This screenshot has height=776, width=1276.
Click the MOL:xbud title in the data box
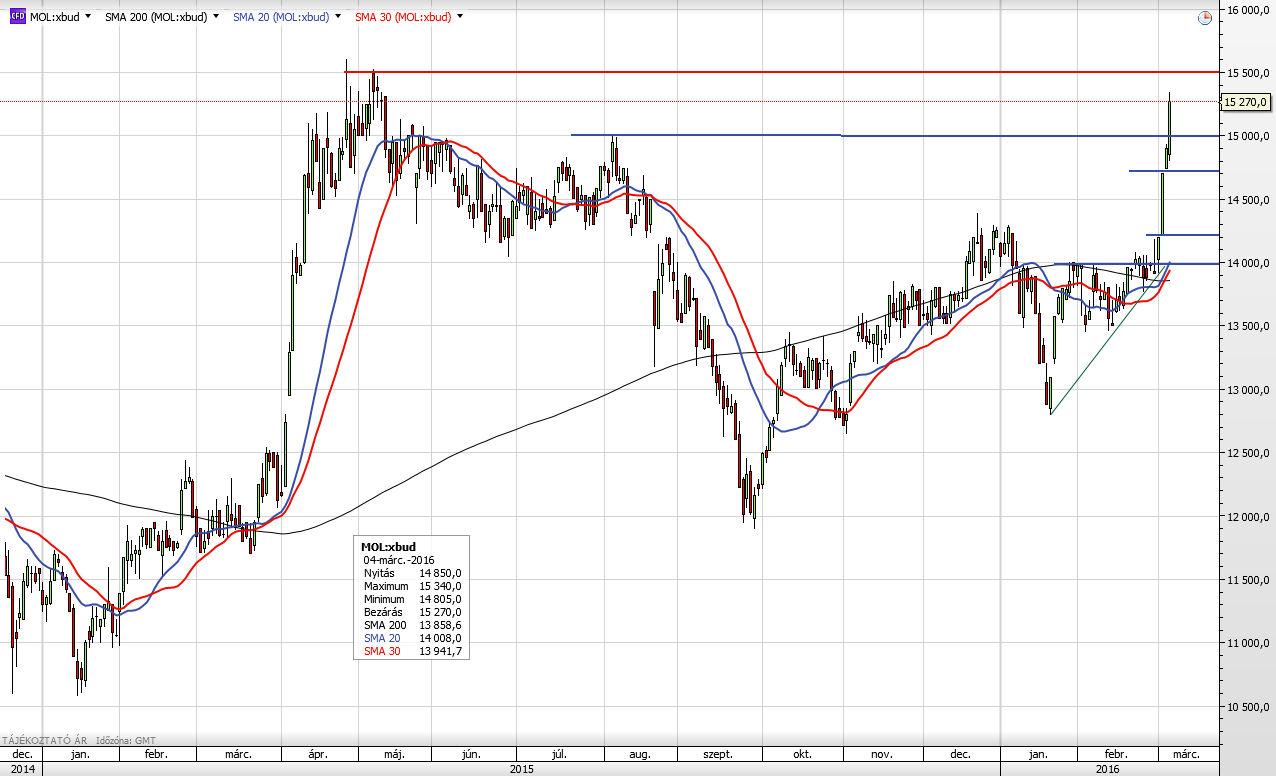388,547
